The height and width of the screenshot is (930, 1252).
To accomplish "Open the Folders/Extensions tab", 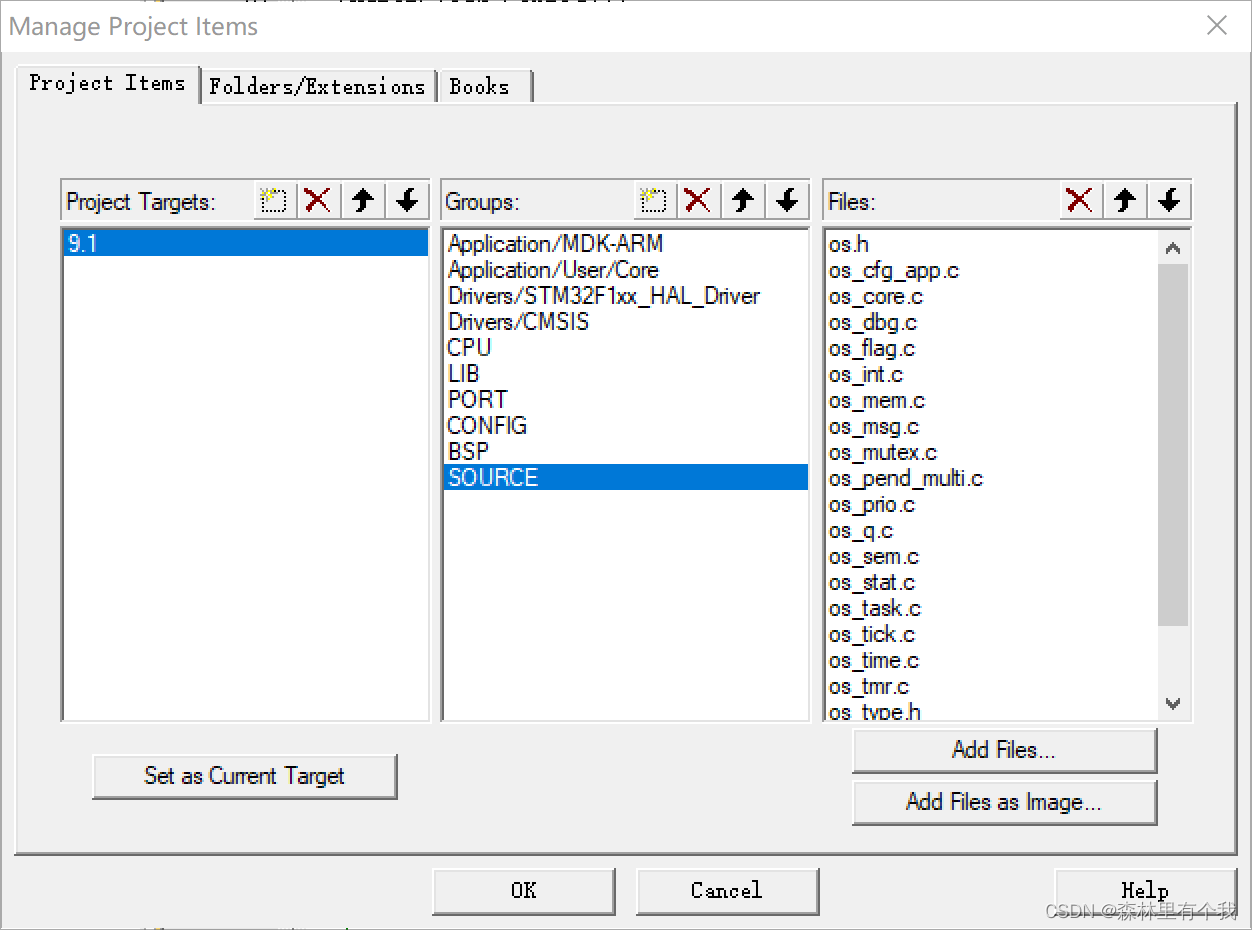I will tap(317, 87).
